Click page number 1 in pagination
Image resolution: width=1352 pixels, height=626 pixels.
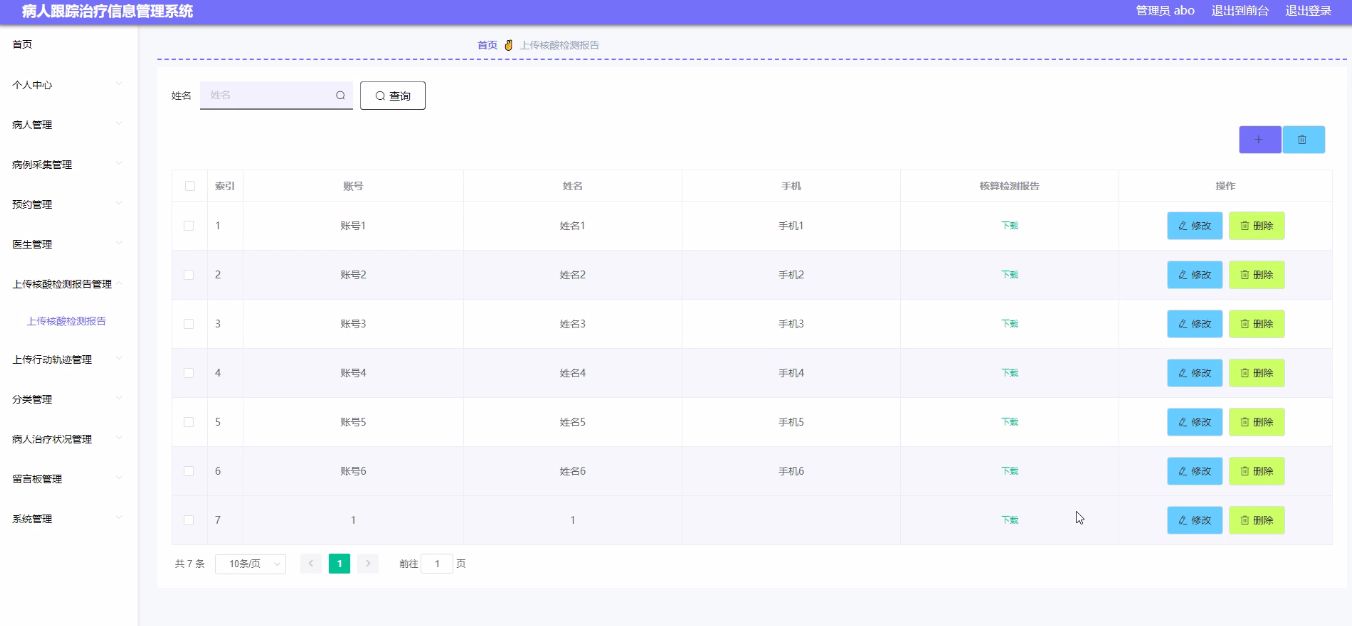[x=340, y=564]
